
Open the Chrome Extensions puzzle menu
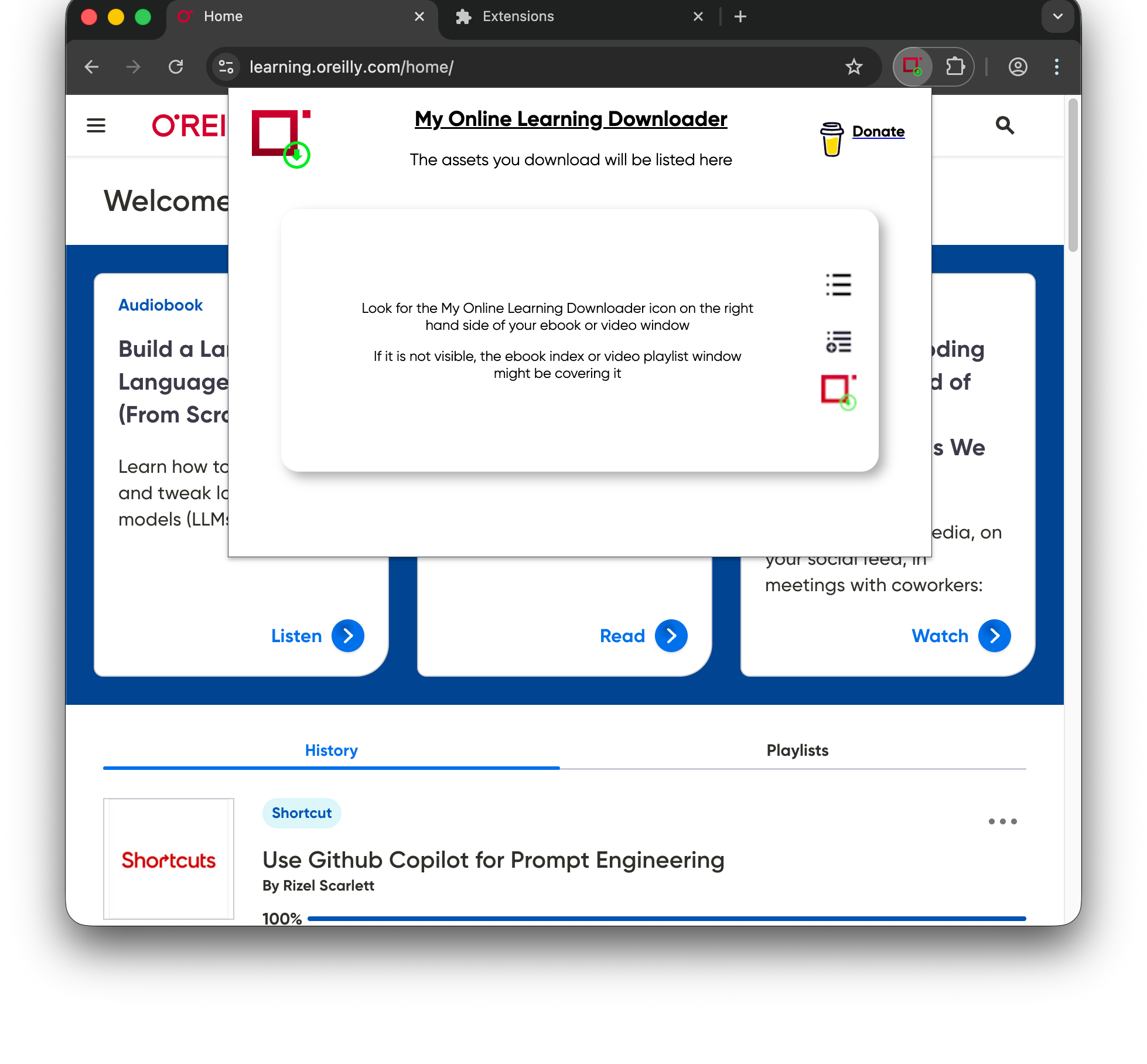(955, 67)
